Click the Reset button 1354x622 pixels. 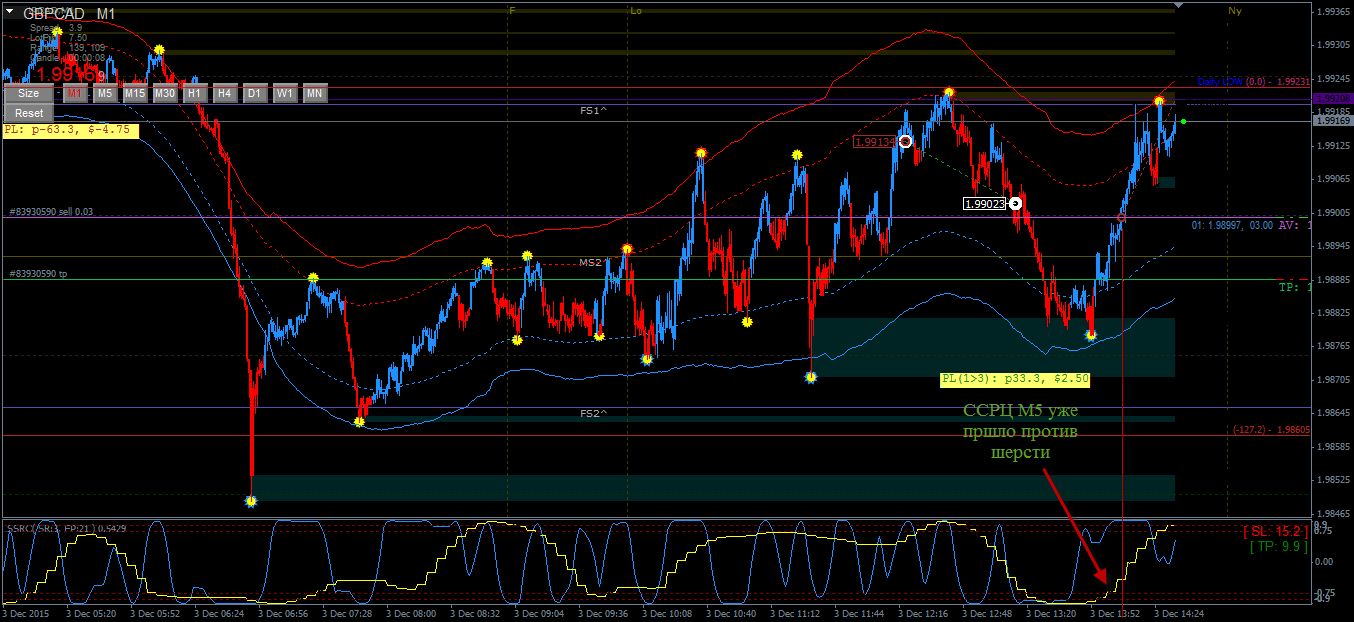click(29, 113)
